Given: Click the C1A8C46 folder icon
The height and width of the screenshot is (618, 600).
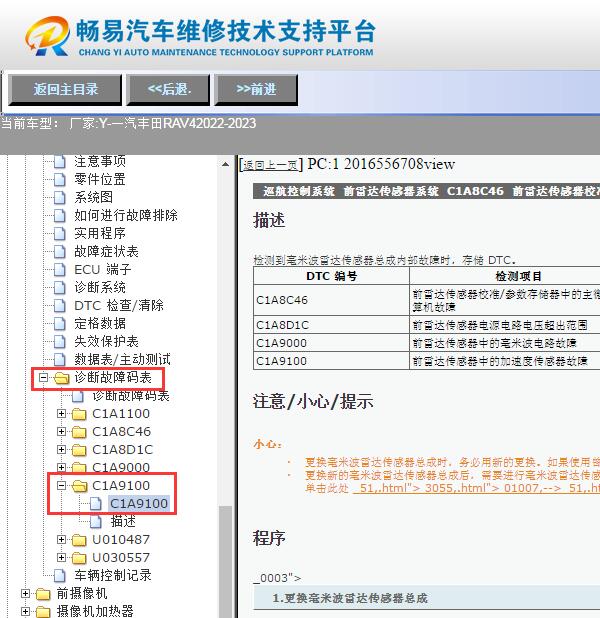Looking at the screenshot, I should tap(80, 432).
